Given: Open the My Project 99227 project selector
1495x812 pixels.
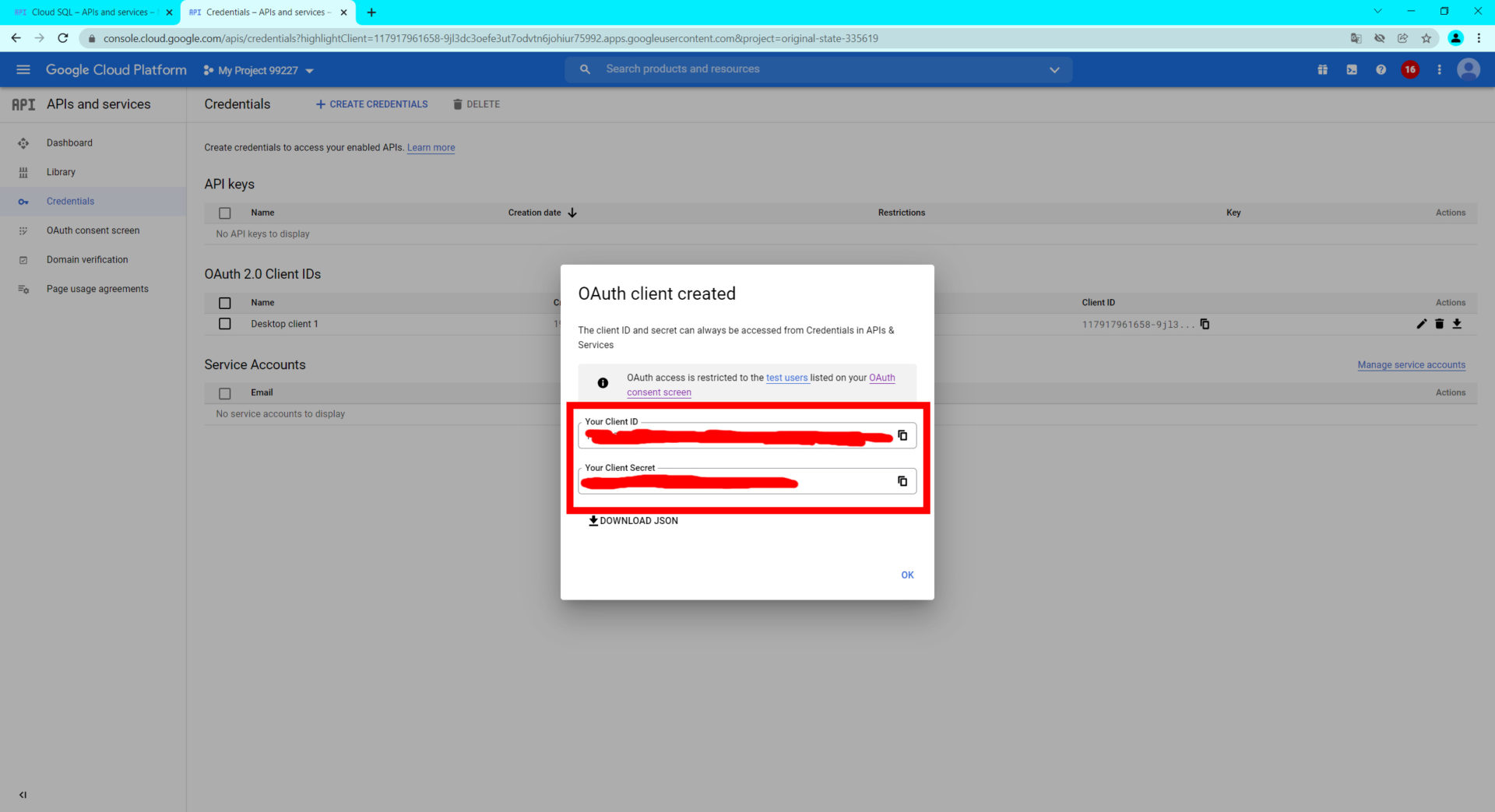Looking at the screenshot, I should click(x=259, y=70).
